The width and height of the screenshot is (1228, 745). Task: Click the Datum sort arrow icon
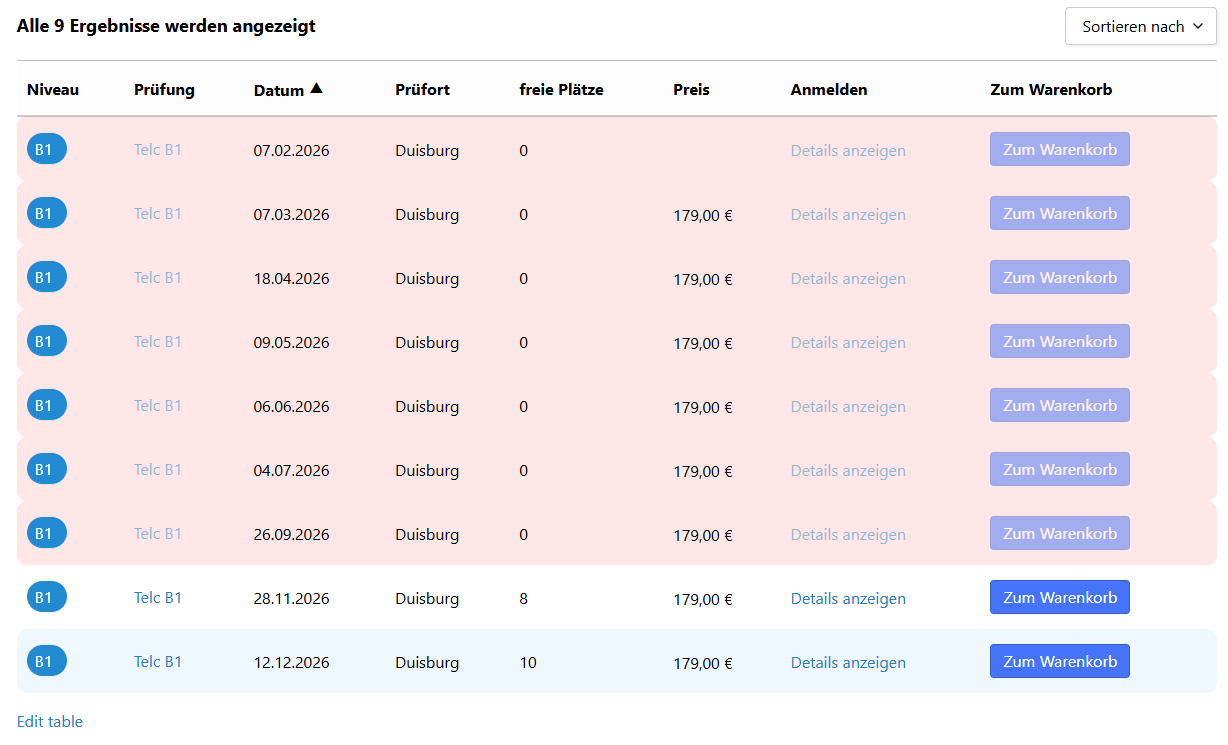pyautogui.click(x=316, y=89)
